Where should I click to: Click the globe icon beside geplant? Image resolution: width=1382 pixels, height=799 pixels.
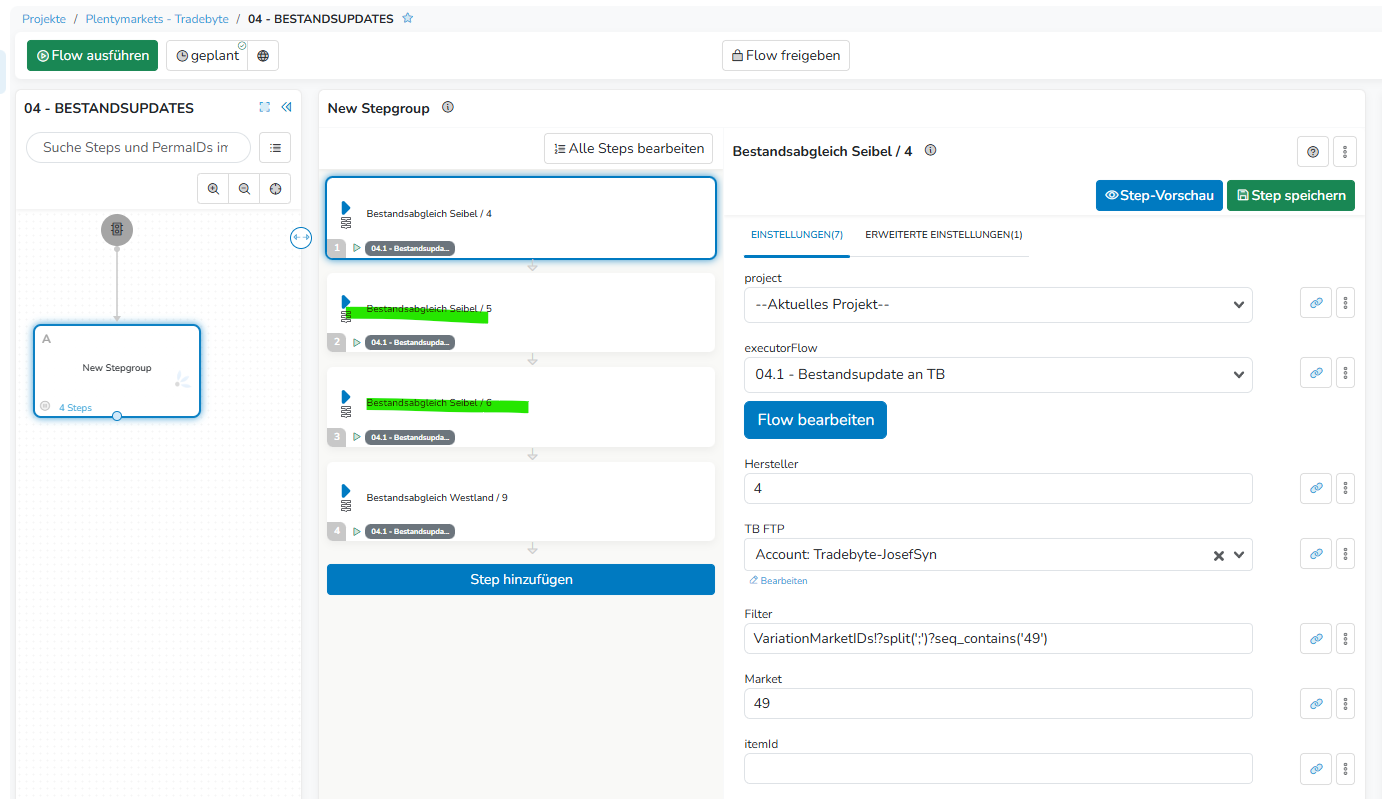[x=263, y=56]
